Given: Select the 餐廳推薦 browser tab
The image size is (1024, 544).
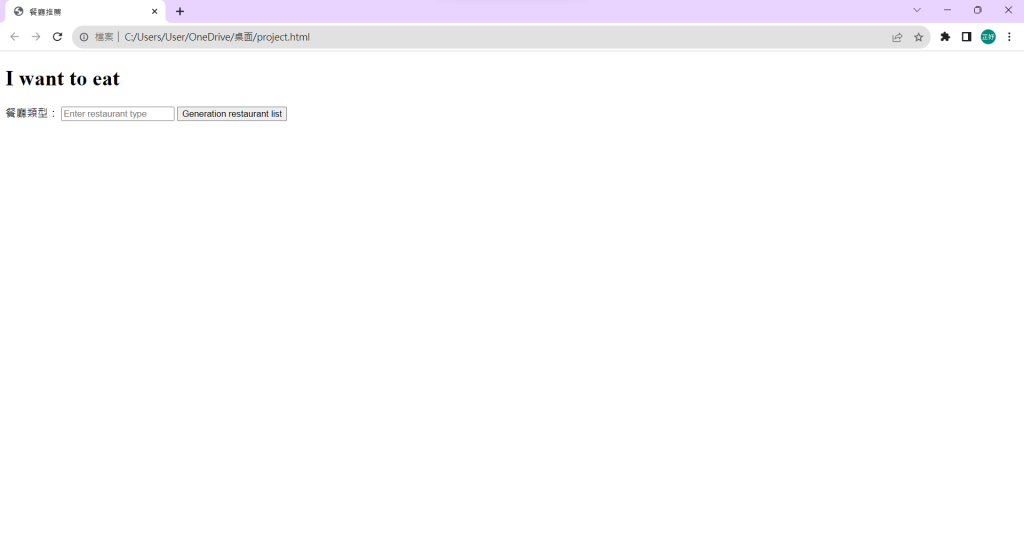Looking at the screenshot, I should 85,12.
